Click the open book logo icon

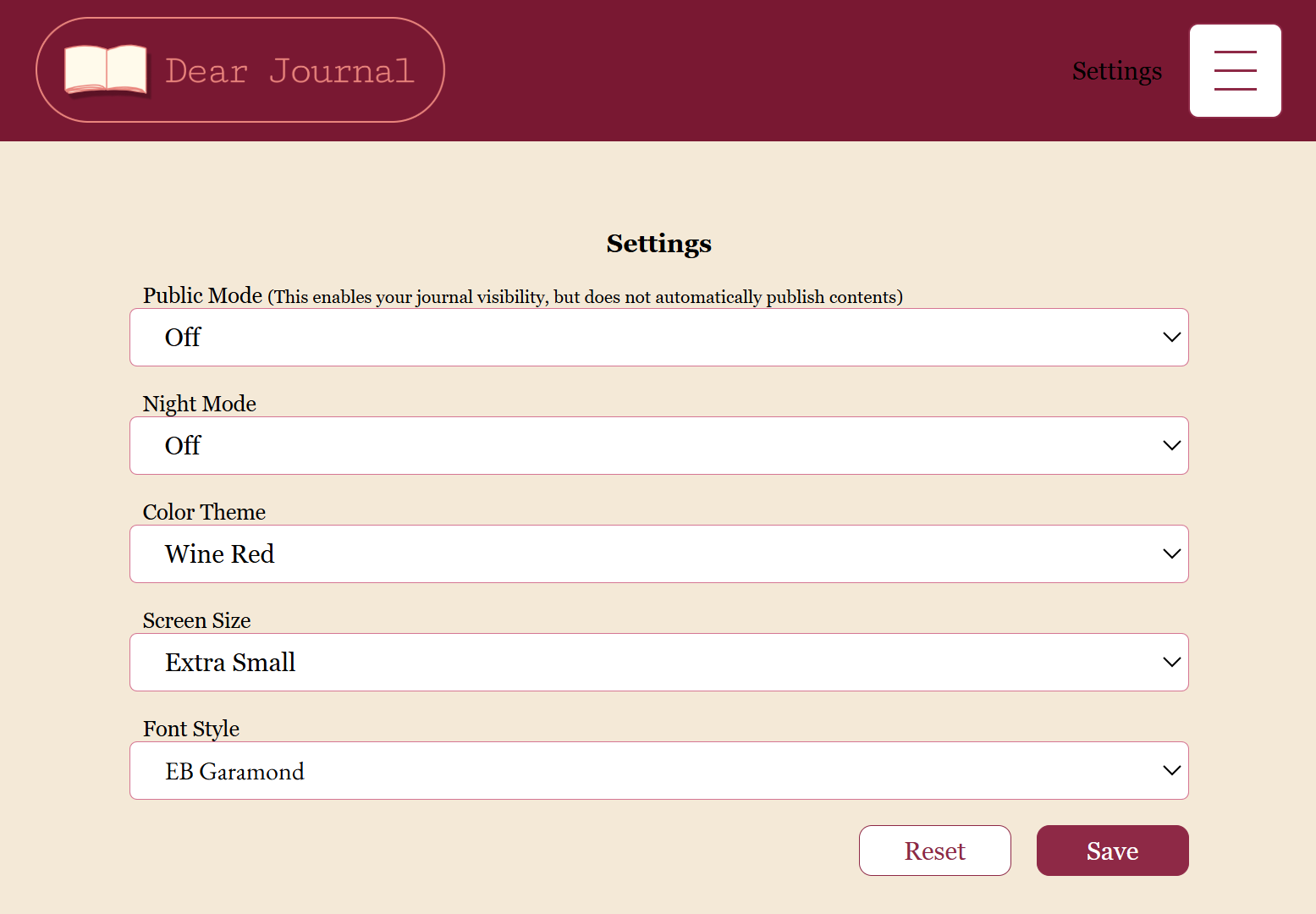point(106,70)
